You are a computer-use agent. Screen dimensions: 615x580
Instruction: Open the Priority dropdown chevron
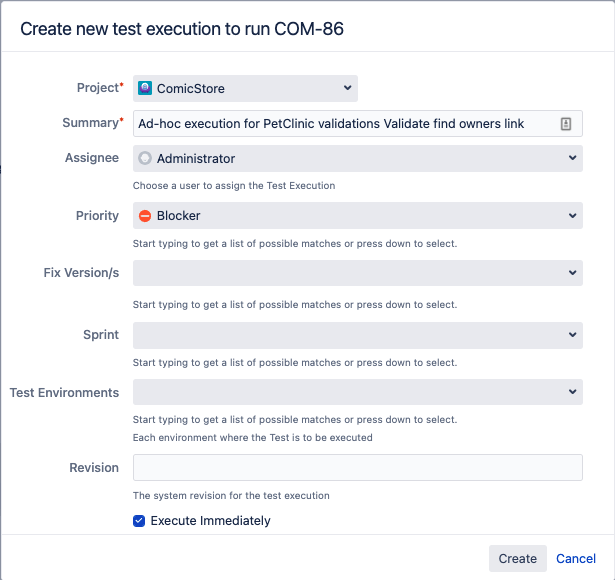point(573,216)
